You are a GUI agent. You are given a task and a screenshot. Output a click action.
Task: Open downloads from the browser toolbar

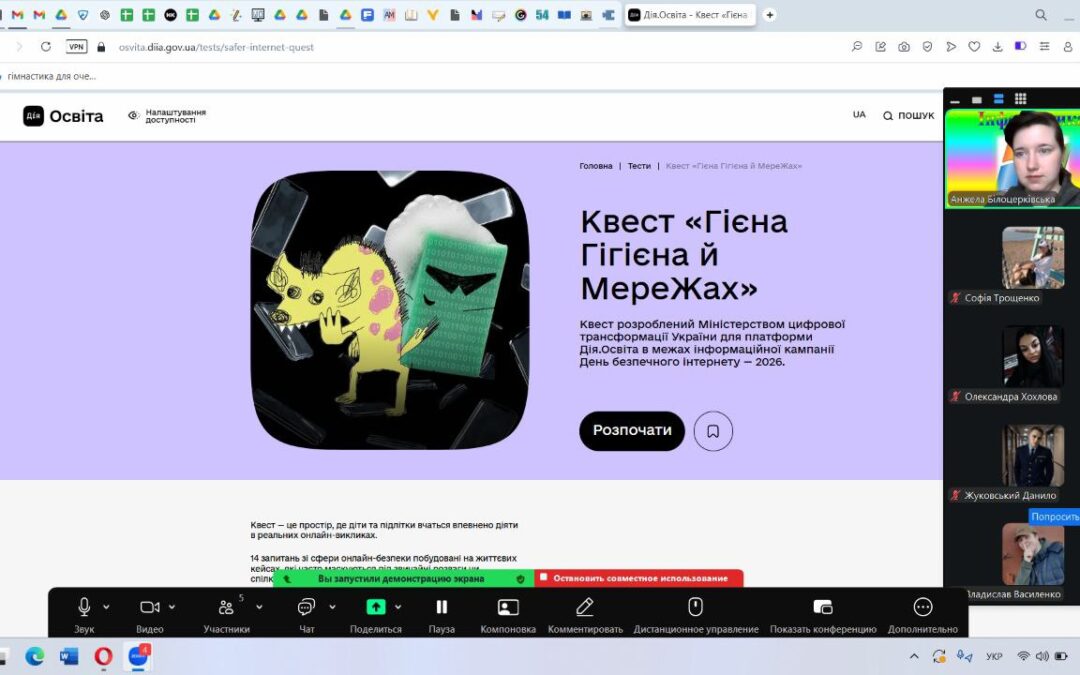point(998,46)
